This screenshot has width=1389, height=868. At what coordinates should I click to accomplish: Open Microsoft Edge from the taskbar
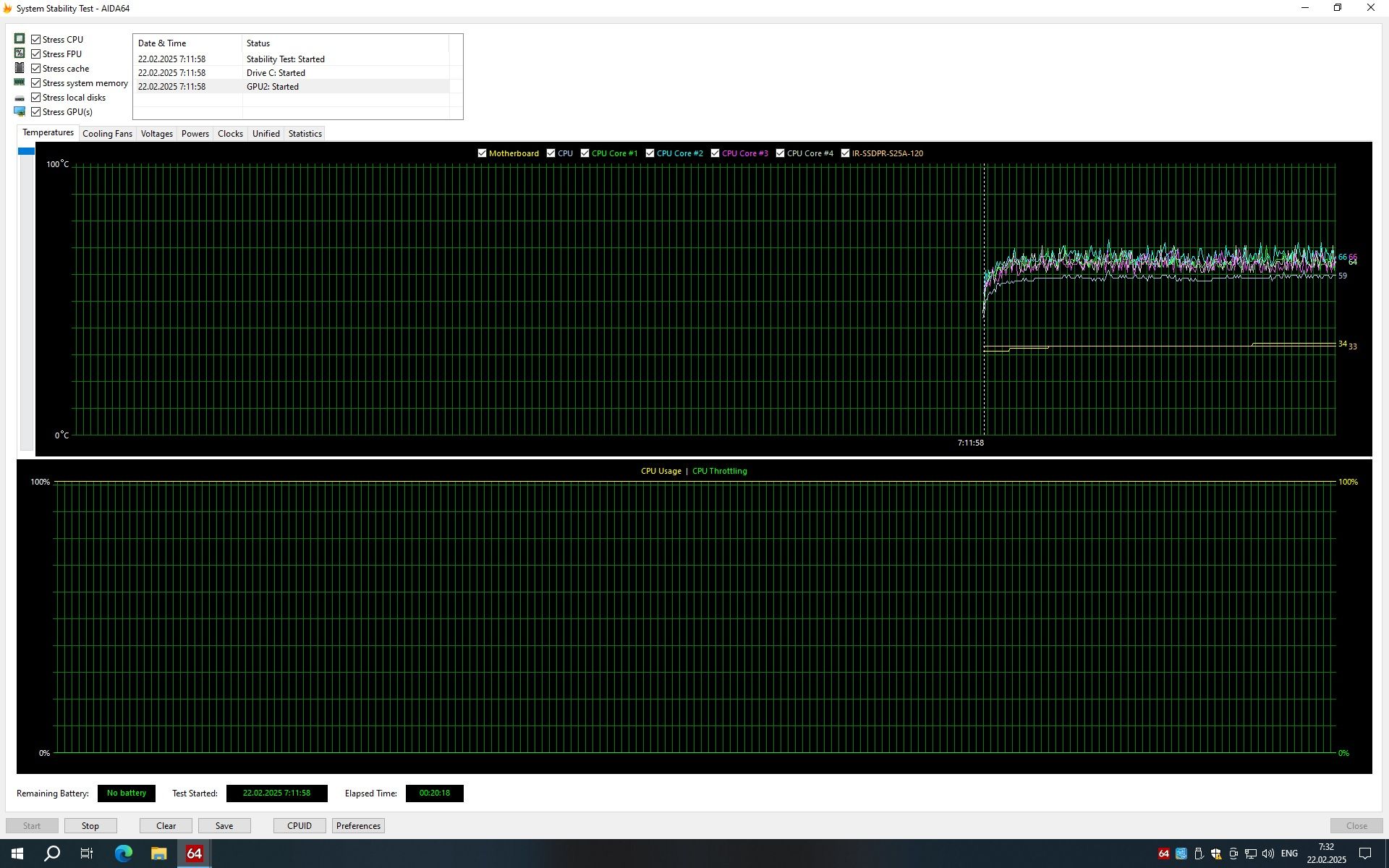[x=124, y=854]
